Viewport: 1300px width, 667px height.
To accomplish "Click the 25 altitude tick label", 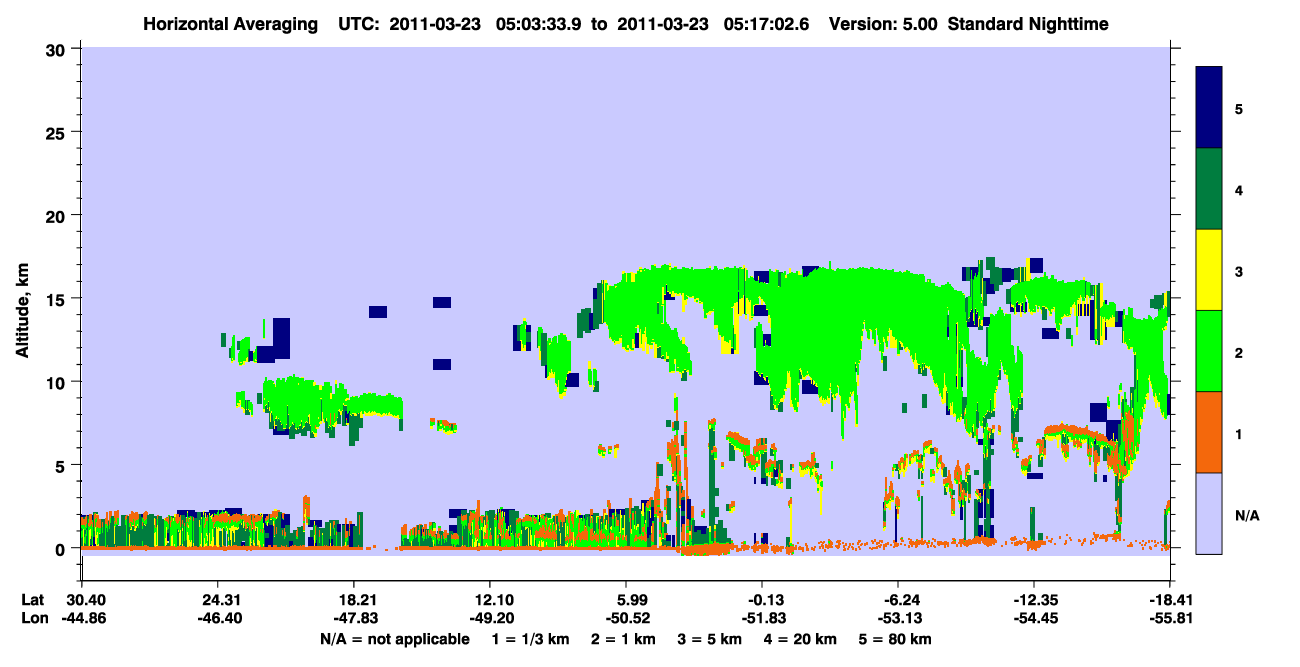I will click(58, 132).
